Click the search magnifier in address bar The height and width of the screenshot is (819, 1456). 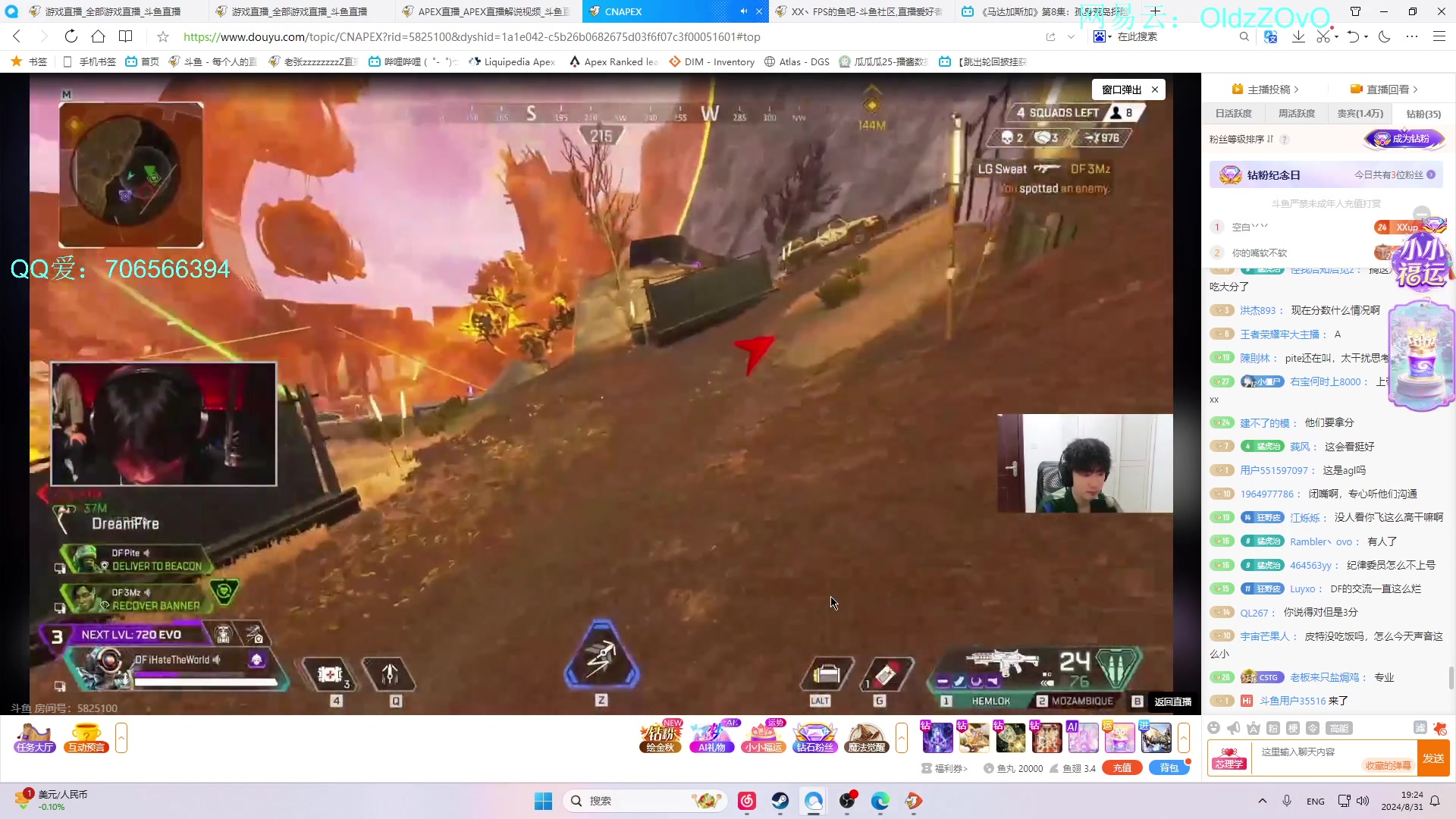tap(1244, 36)
